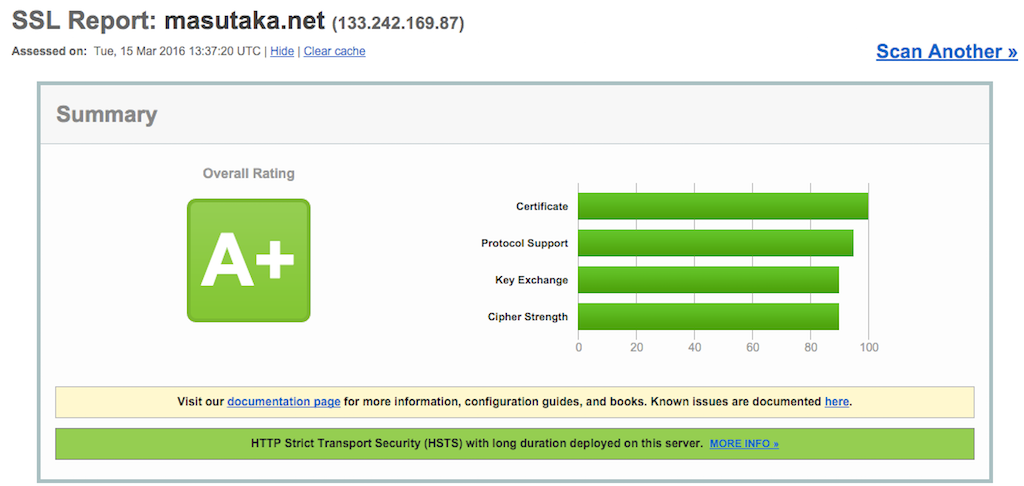The height and width of the screenshot is (486, 1024).
Task: Click the Overall Rating label
Action: coord(248,173)
